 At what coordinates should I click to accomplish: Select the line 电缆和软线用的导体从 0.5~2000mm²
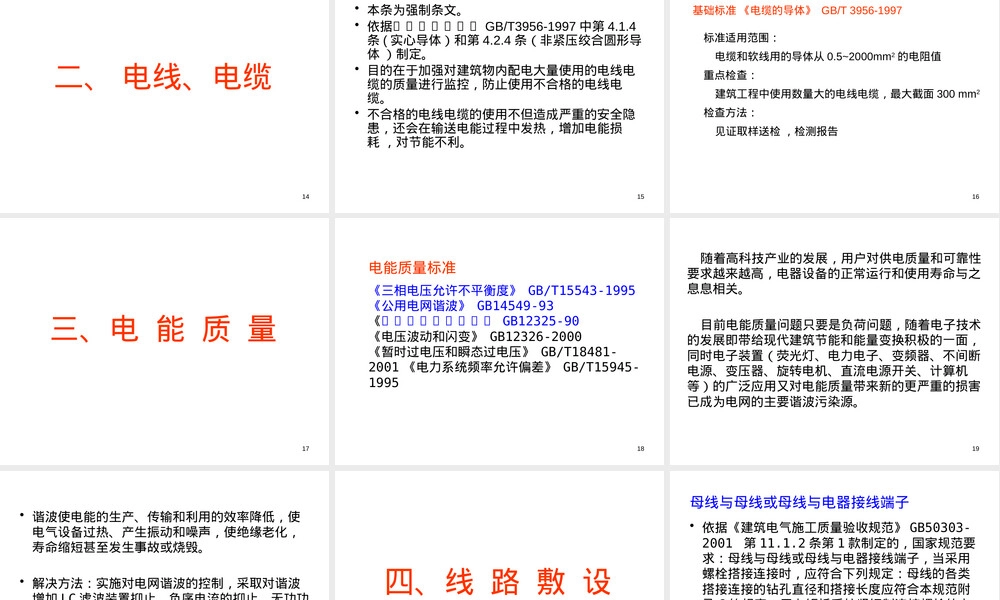[828, 56]
